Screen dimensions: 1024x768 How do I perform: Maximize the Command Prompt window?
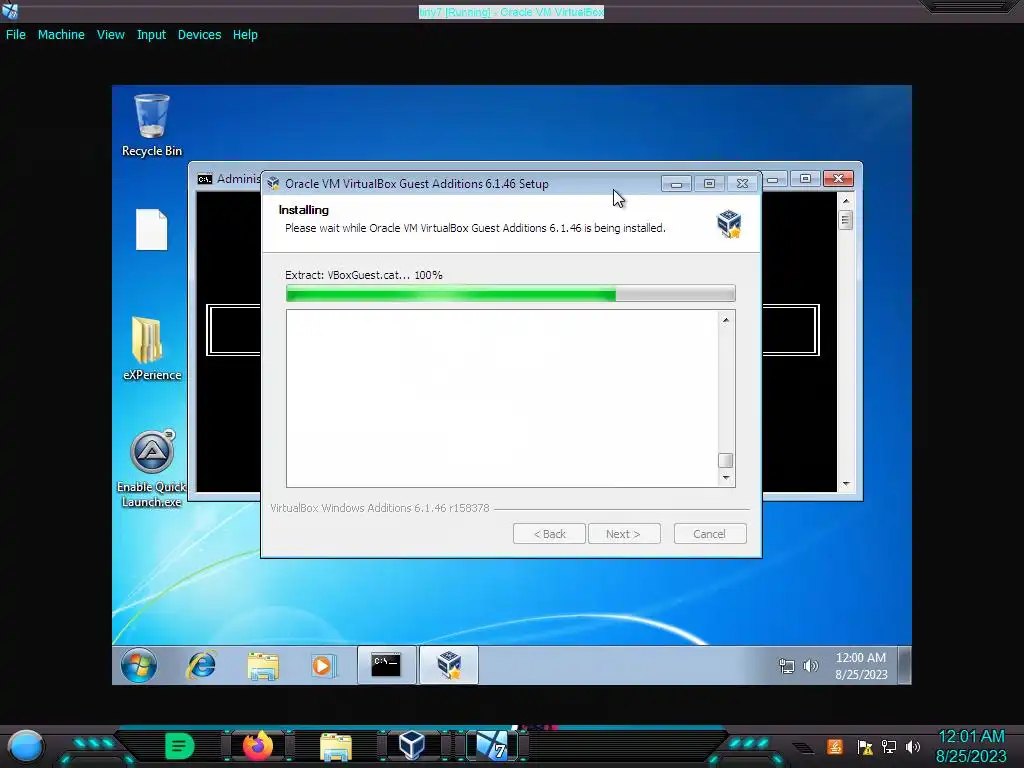click(x=805, y=178)
